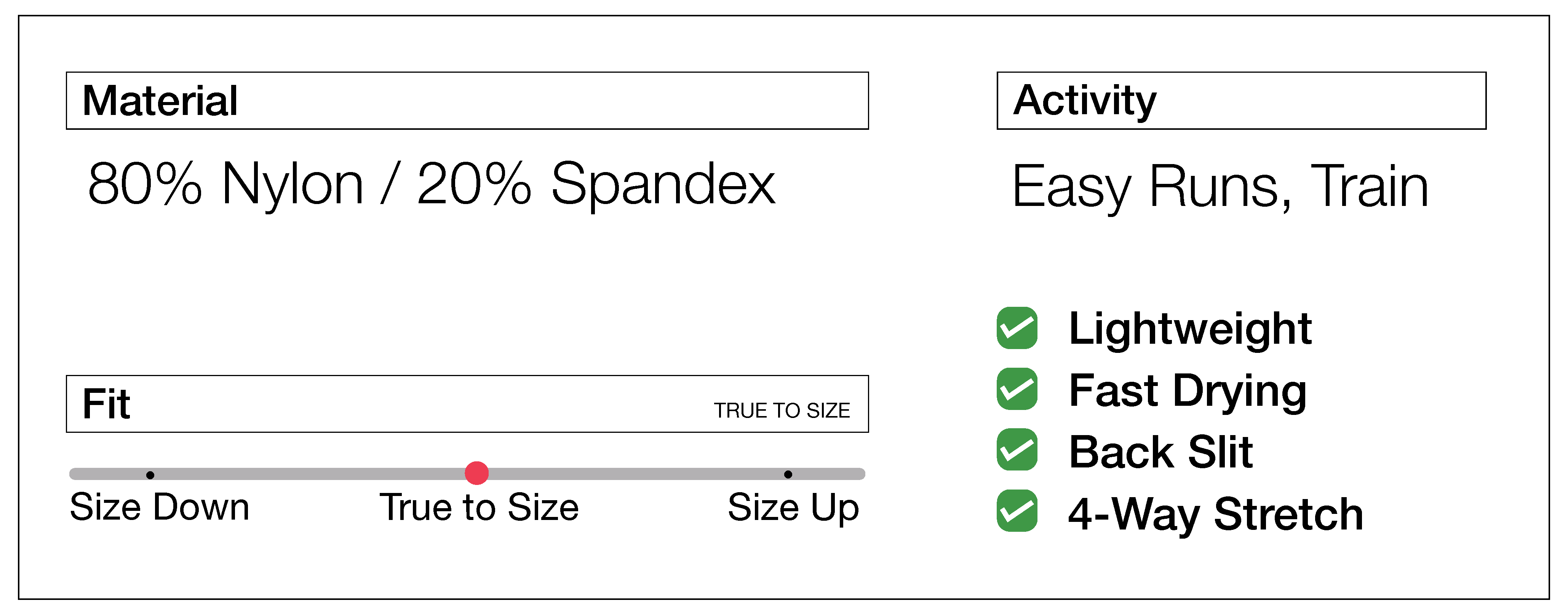This screenshot has height=614, width=1568.
Task: Toggle the Fast Drying green checkbox
Action: [x=1017, y=389]
